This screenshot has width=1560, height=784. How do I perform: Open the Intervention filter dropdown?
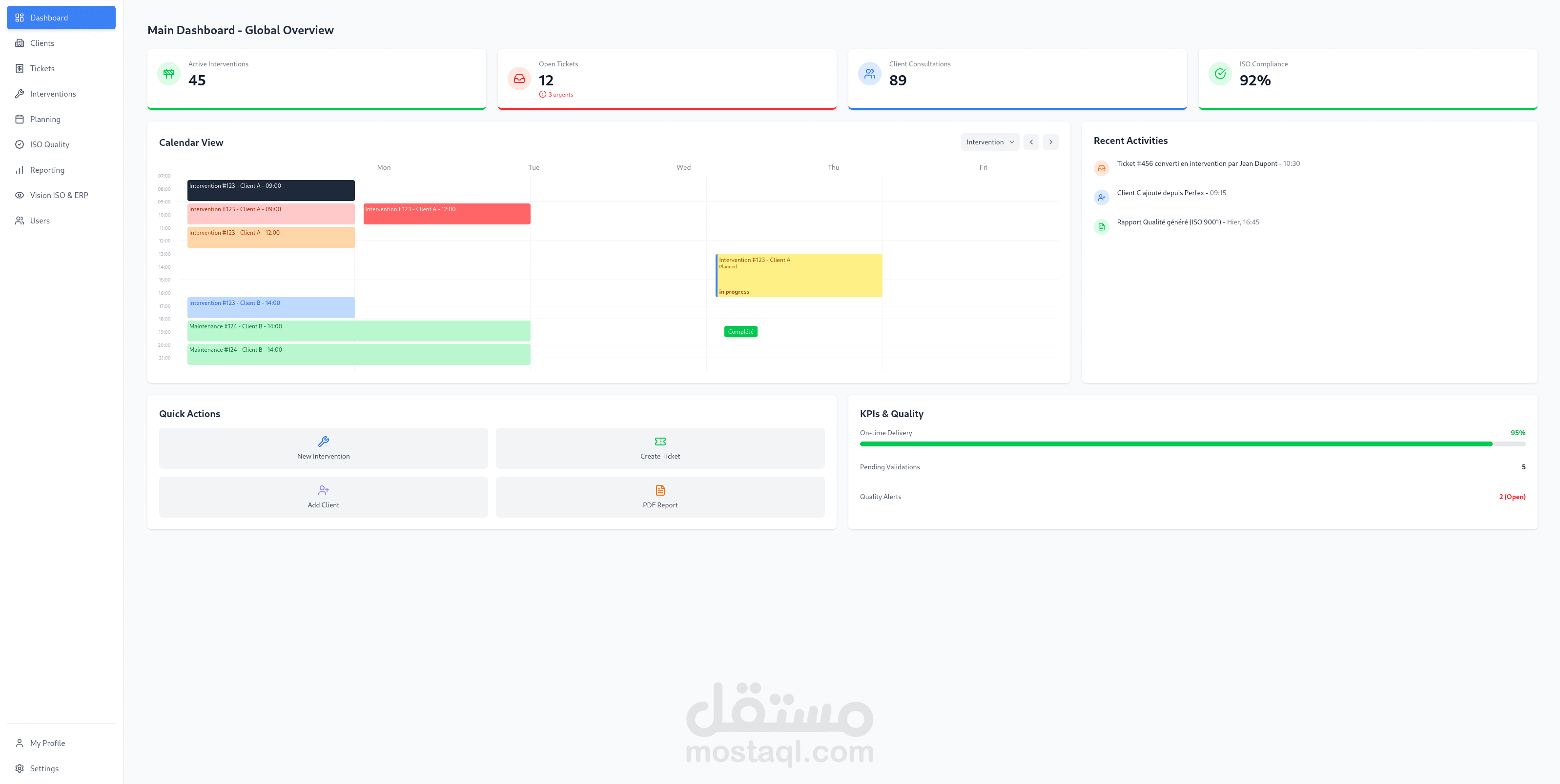click(990, 142)
